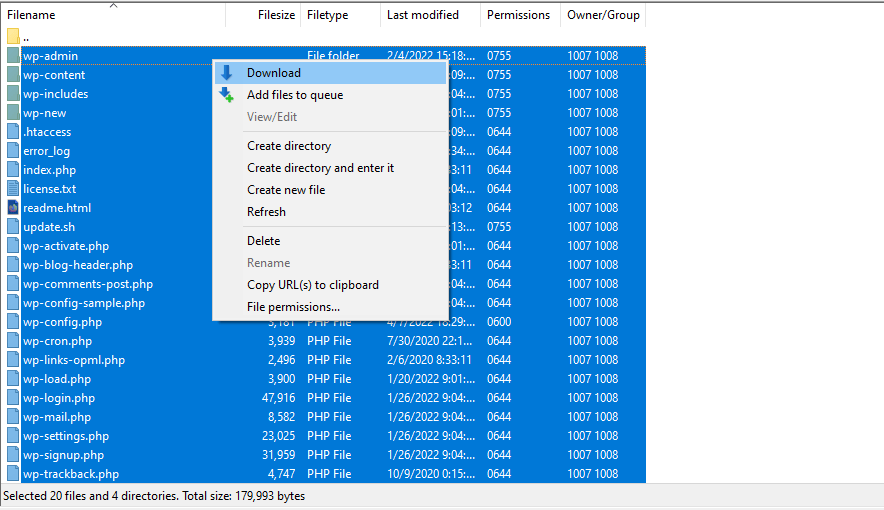Click the 47,916 filesize of wp-login.php

pyautogui.click(x=279, y=398)
